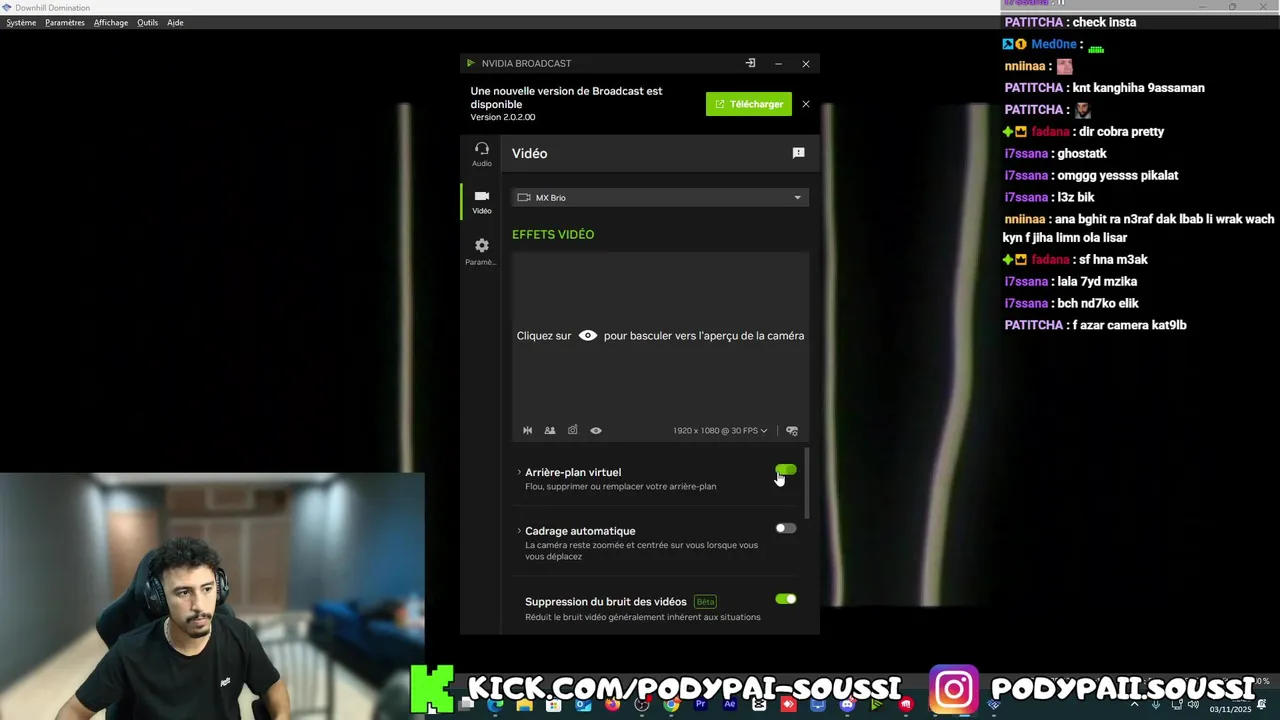Close the NVIDIA Broadcast window
Image resolution: width=1280 pixels, height=720 pixels.
pyautogui.click(x=806, y=63)
